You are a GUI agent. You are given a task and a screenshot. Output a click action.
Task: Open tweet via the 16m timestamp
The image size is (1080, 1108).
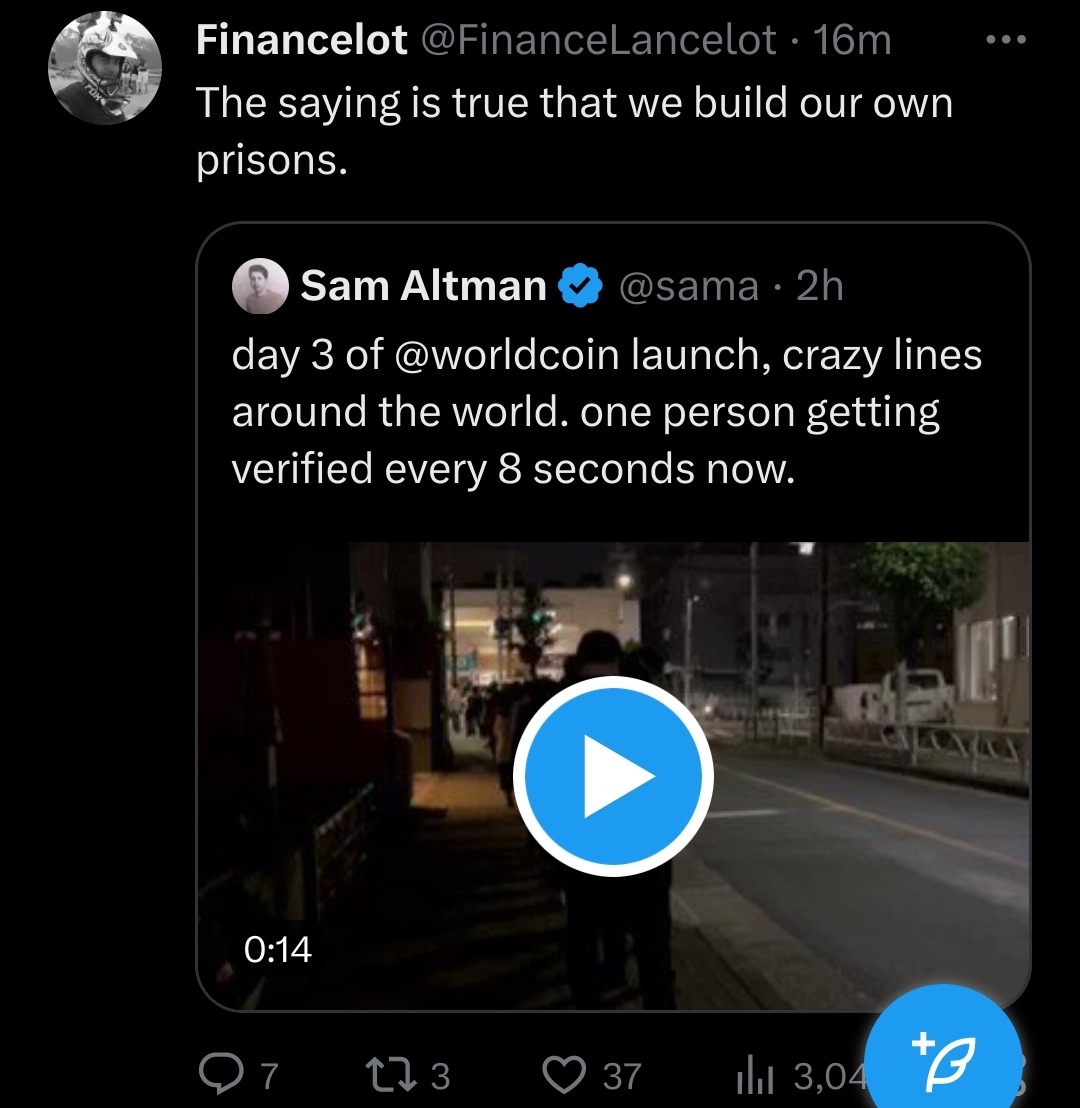[852, 41]
